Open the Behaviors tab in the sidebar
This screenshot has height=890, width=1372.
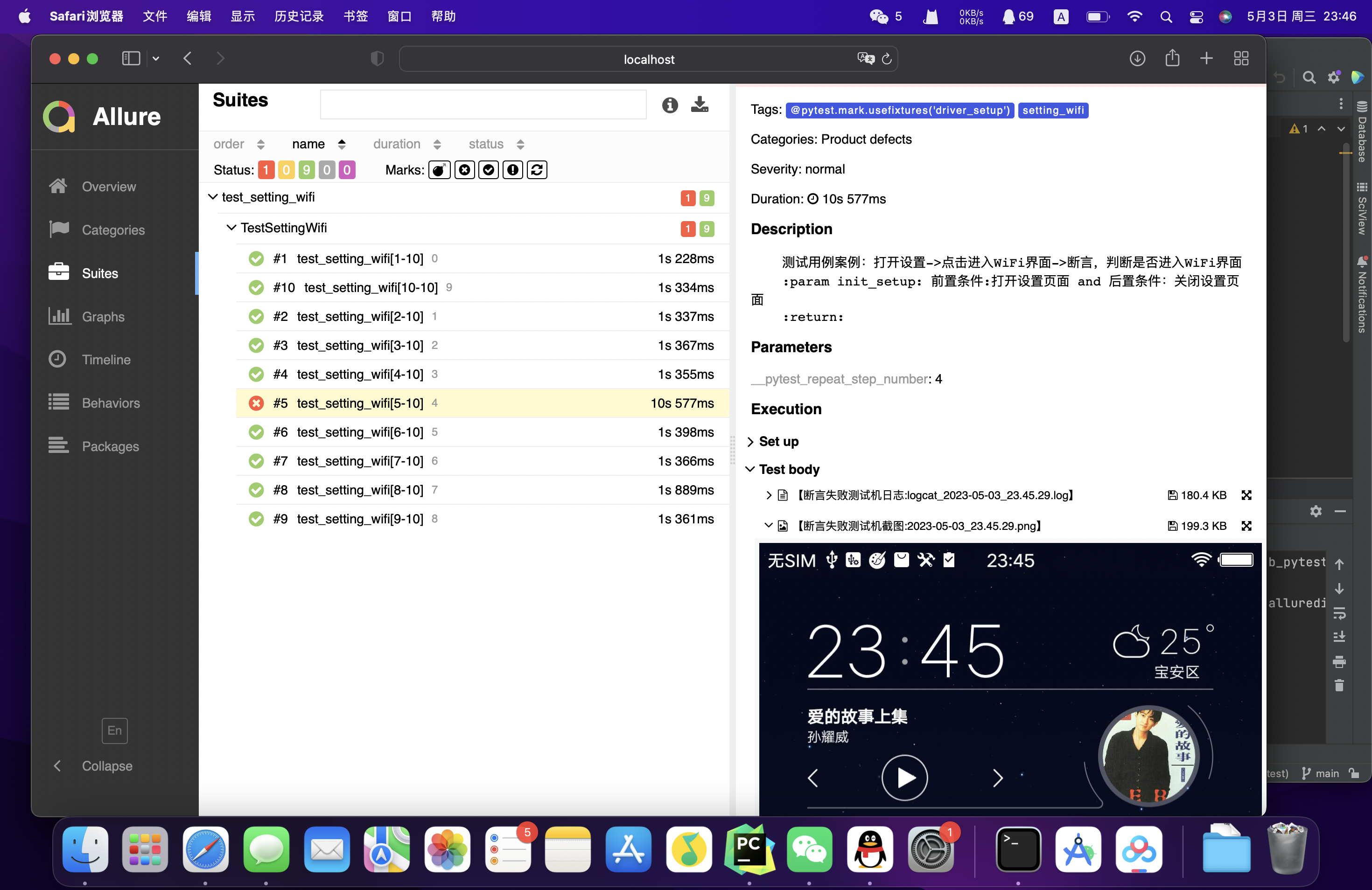(111, 403)
